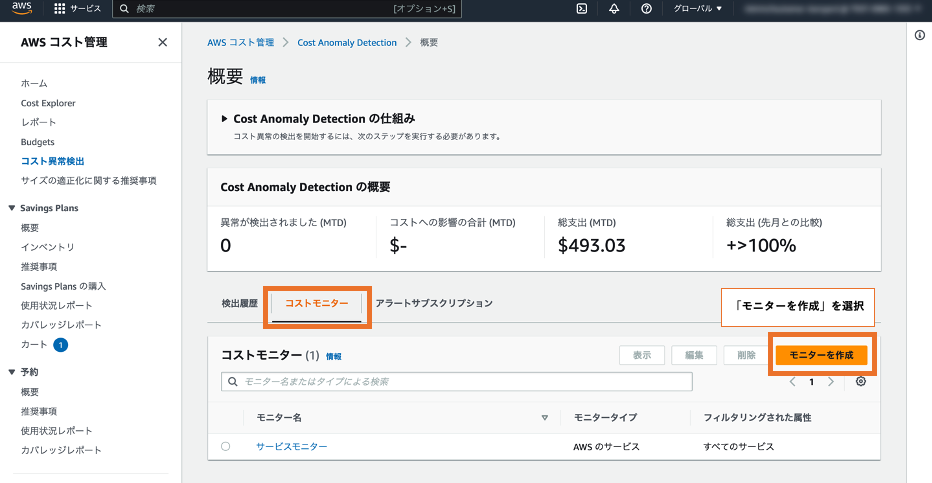This screenshot has height=483, width=932.
Task: Click サービス label in top navigation
Action: (86, 8)
